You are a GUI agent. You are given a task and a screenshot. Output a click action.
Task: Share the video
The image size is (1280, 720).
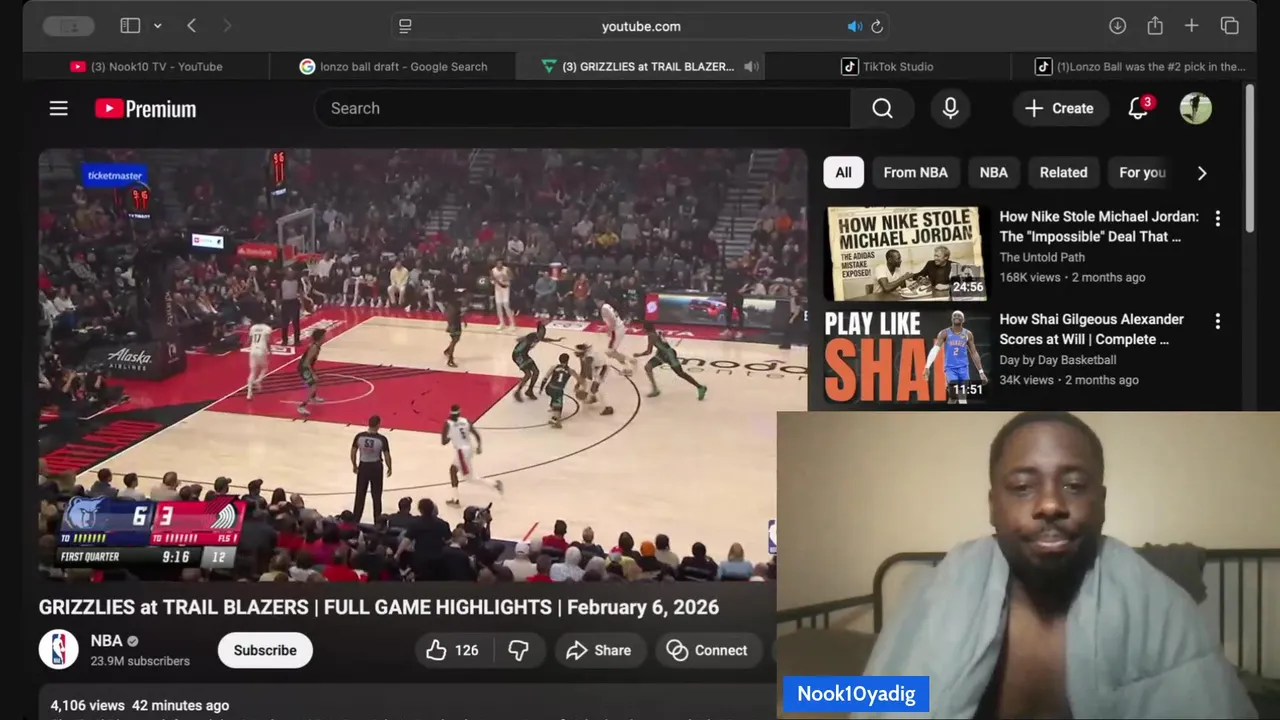599,650
